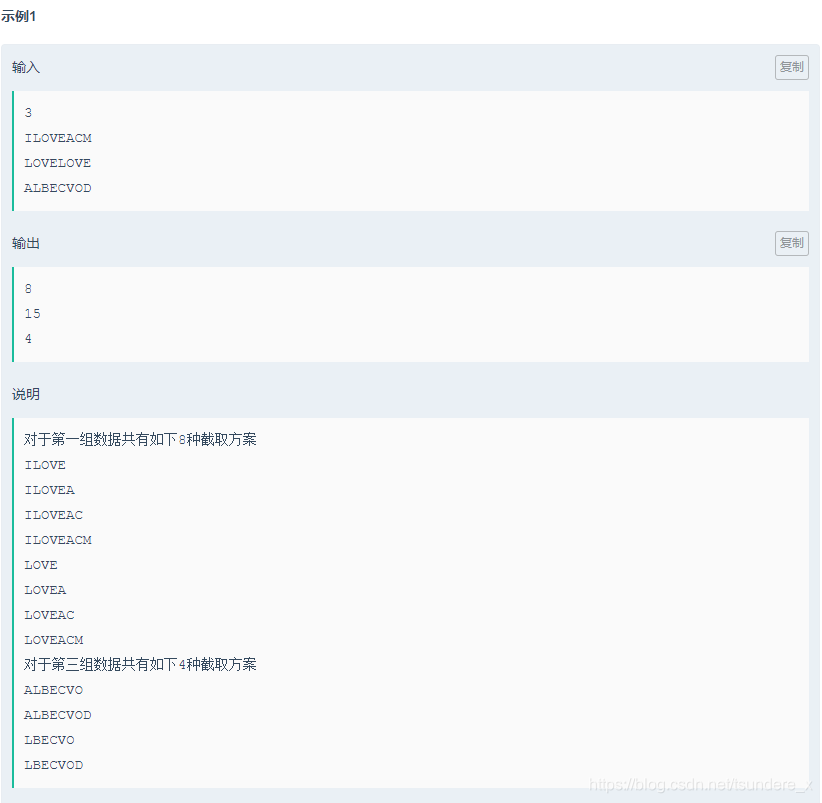Click the text 对于第三组数据共有如下4种截取方案
The width and height of the screenshot is (822, 803).
coord(140,664)
